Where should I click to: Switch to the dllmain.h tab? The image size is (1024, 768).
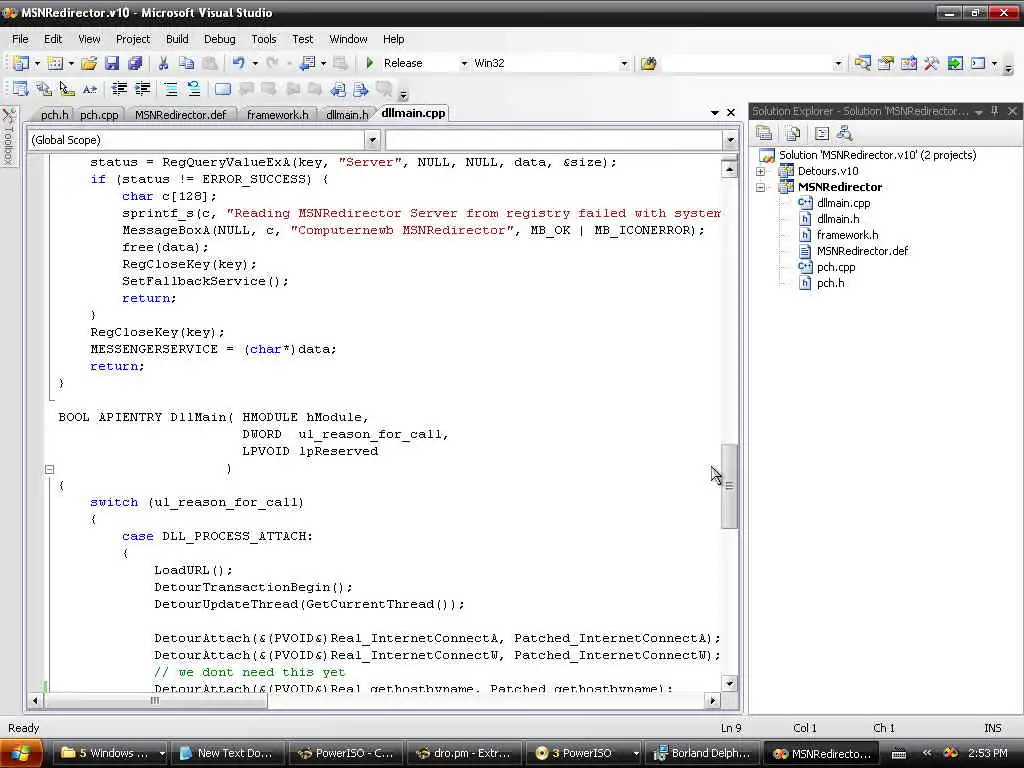pyautogui.click(x=347, y=115)
